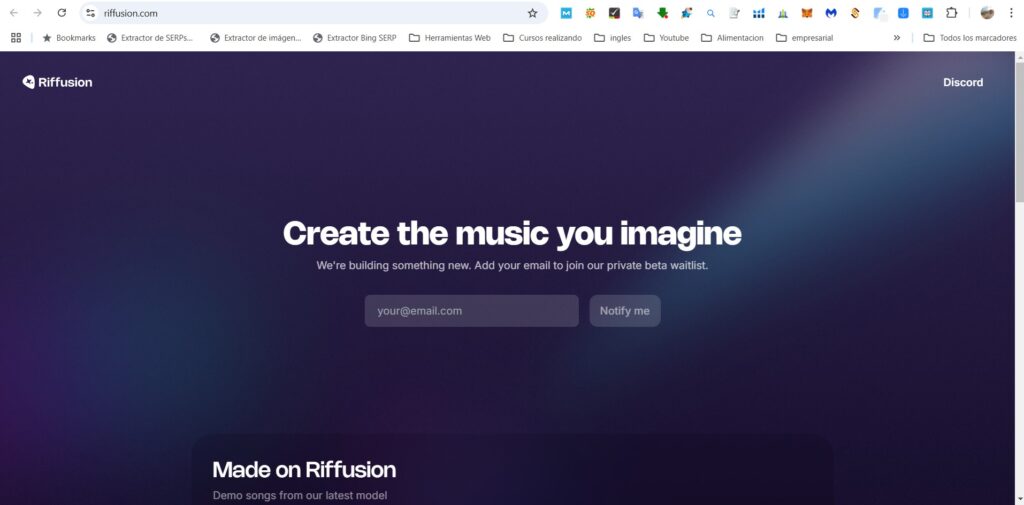The width and height of the screenshot is (1024, 505).
Task: Open the MetaMask fox extension
Action: coord(807,13)
